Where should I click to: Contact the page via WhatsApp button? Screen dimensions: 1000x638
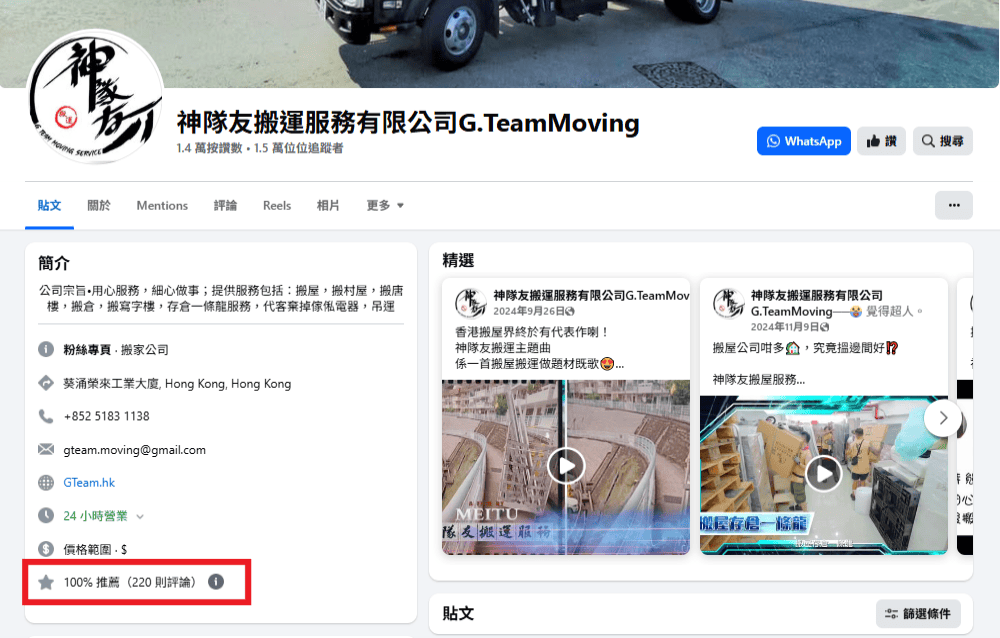tap(804, 141)
